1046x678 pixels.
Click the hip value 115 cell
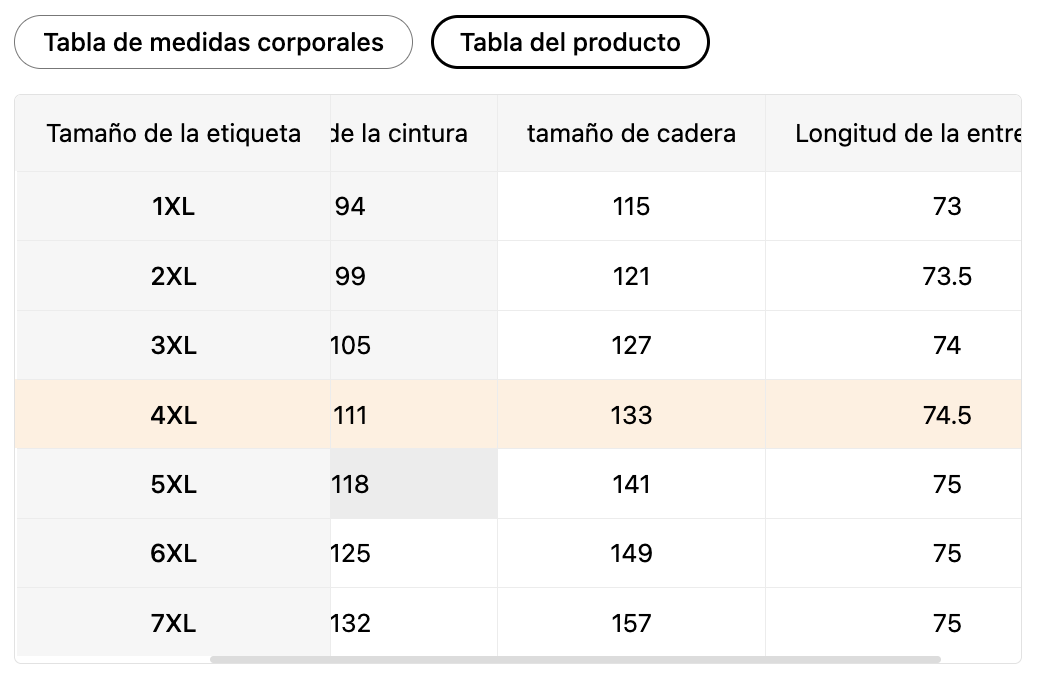click(x=631, y=206)
